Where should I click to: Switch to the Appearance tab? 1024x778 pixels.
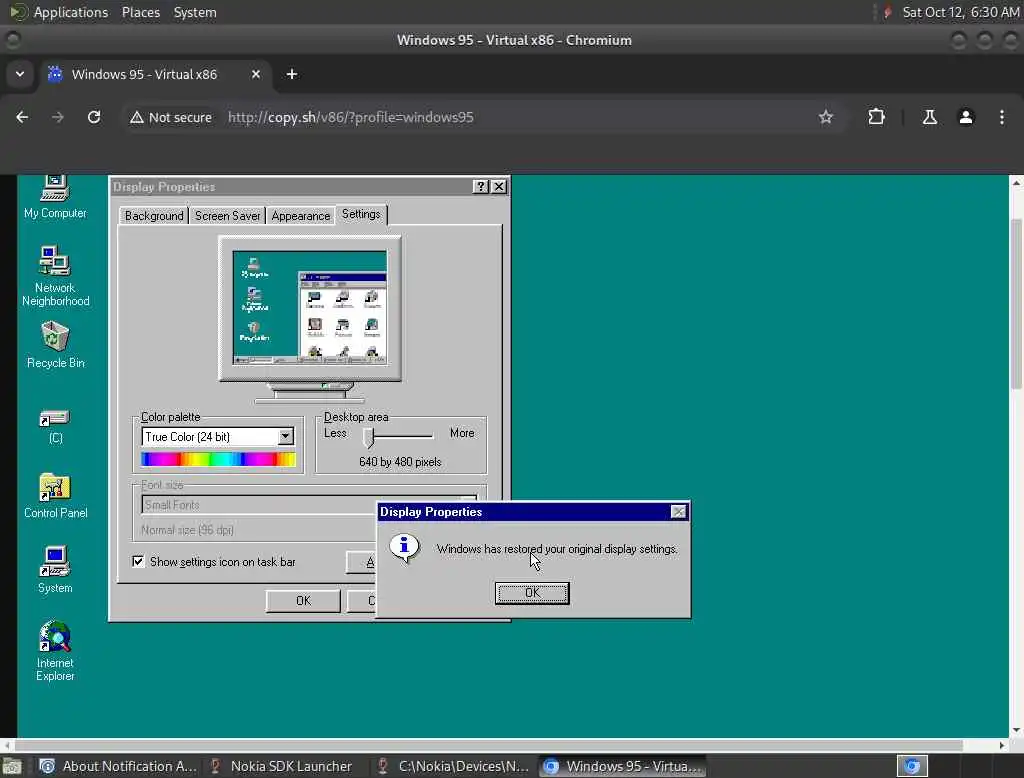(x=300, y=216)
